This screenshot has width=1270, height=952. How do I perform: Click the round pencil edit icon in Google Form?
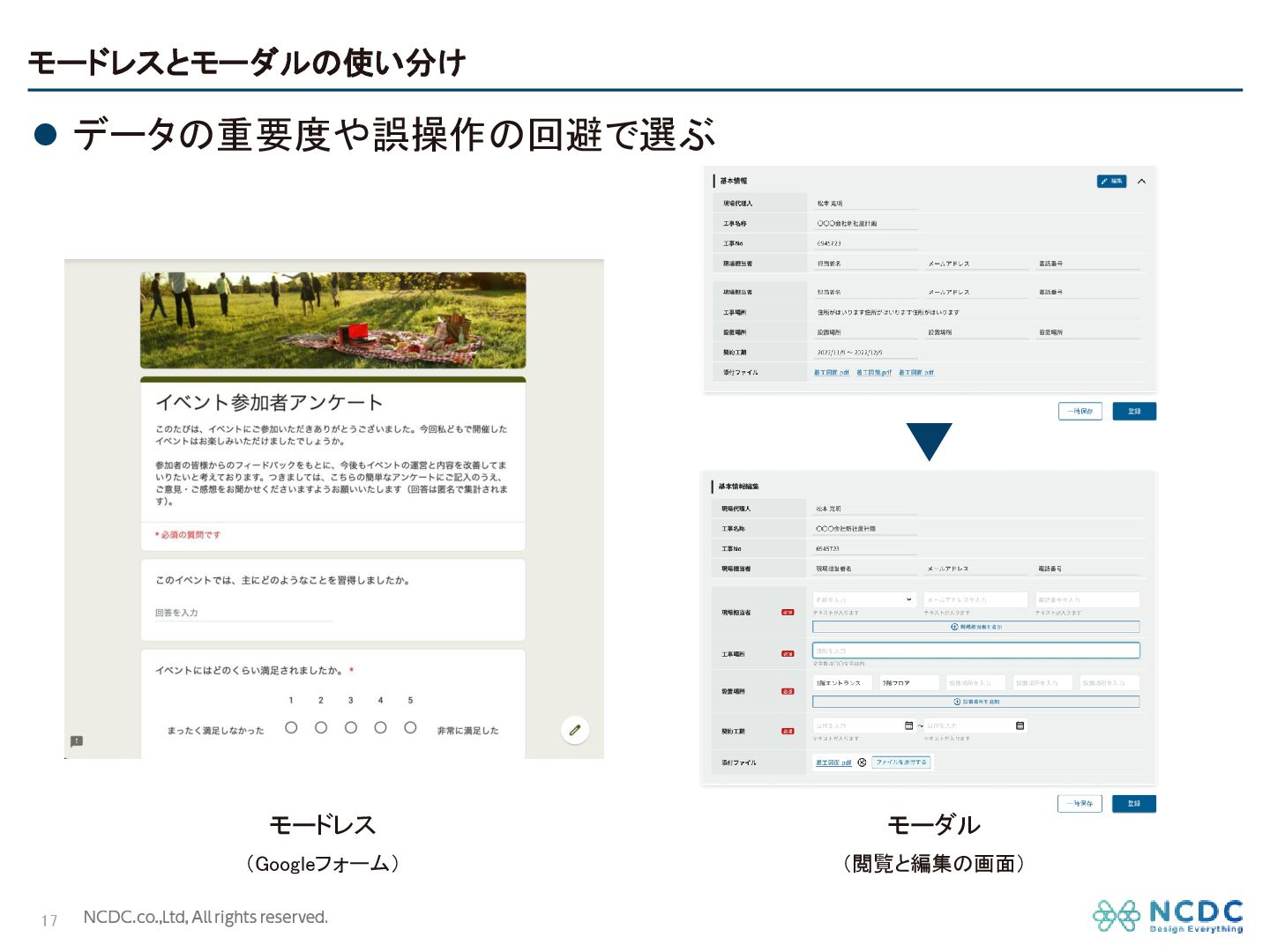pos(575,730)
